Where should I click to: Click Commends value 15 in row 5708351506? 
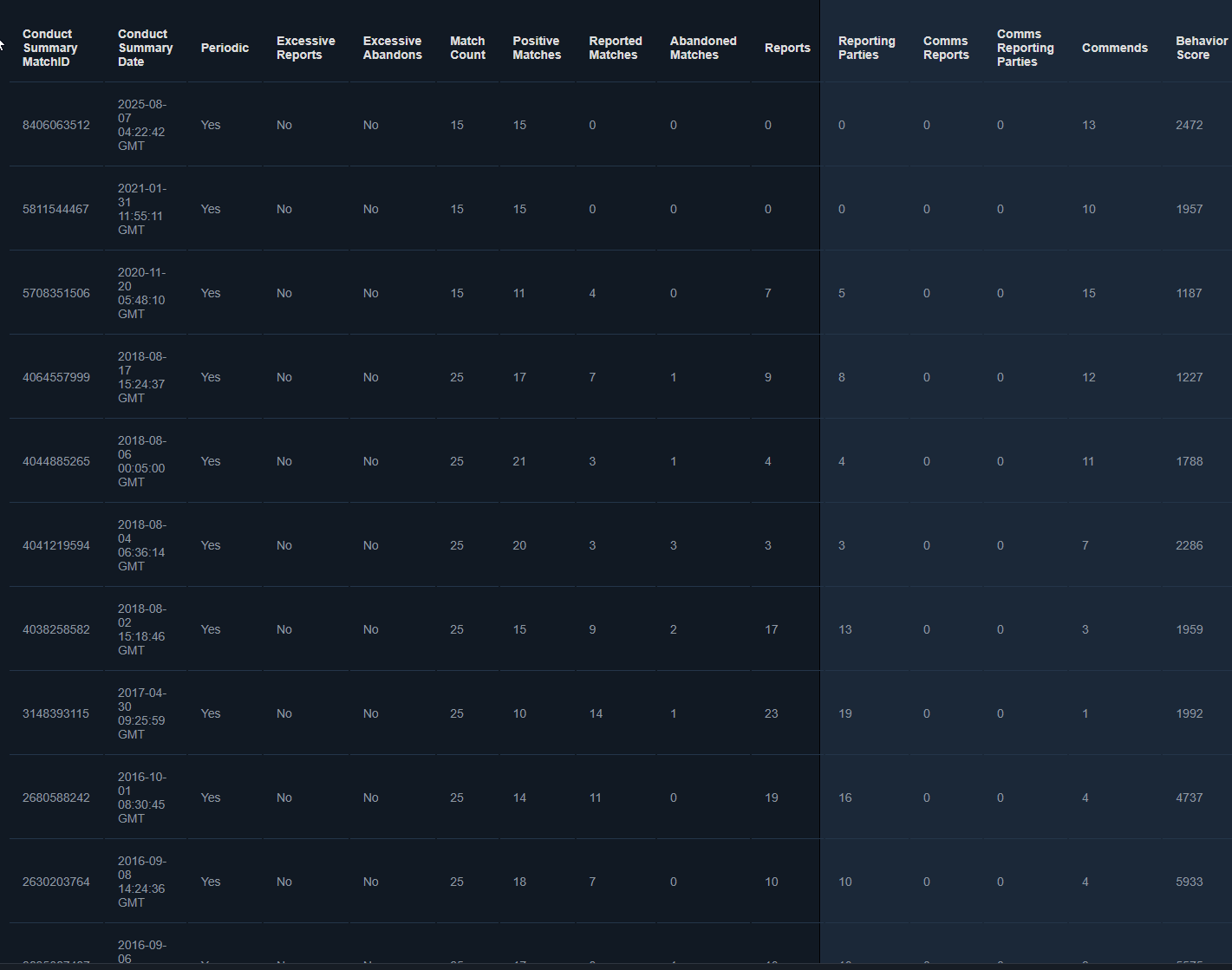[1089, 293]
